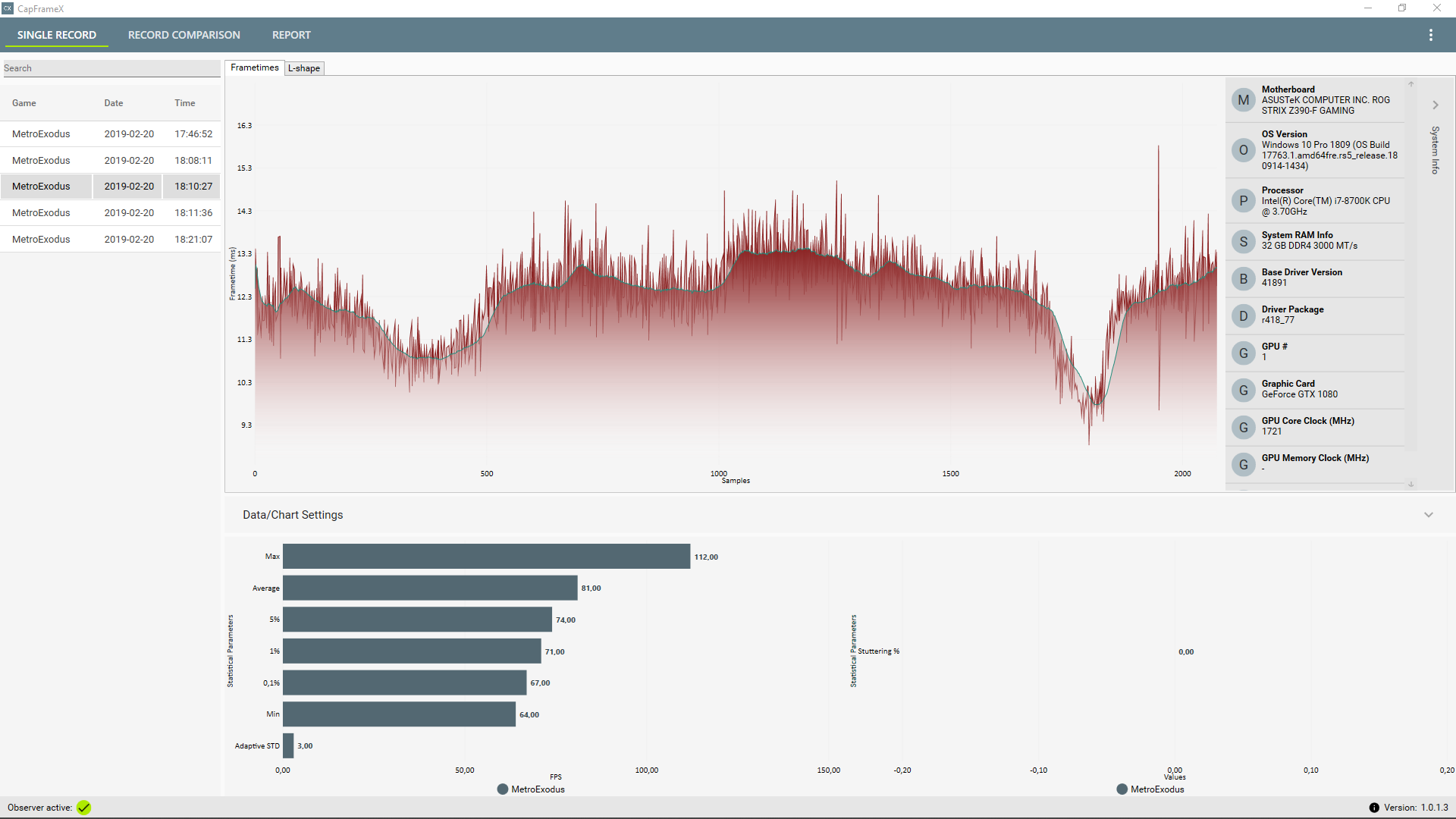Expand the Data/Chart Settings section
The height and width of the screenshot is (819, 1456).
[x=1429, y=515]
